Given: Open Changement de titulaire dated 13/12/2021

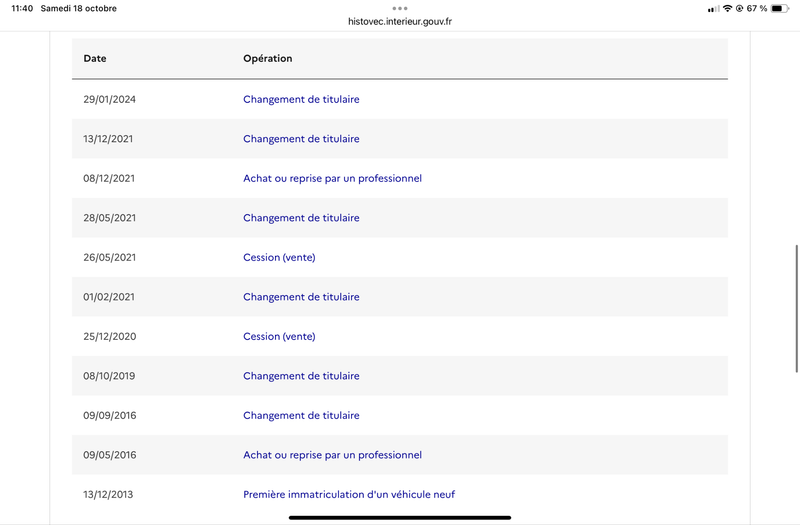Looking at the screenshot, I should pos(301,139).
